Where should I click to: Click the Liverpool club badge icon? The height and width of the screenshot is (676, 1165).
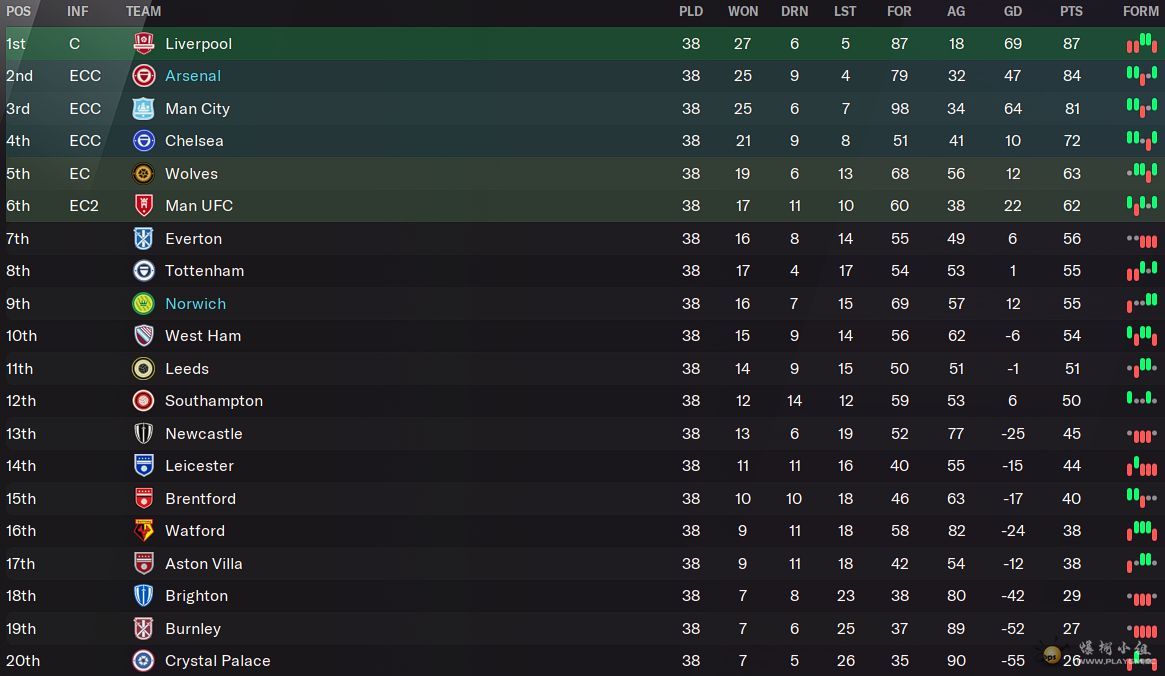point(144,44)
